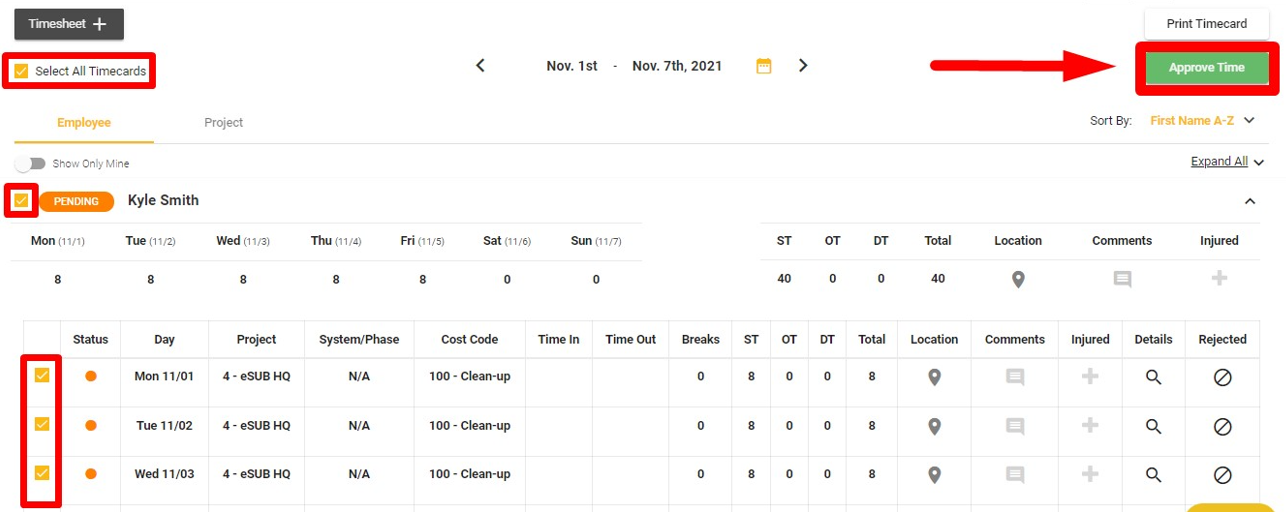The width and height of the screenshot is (1286, 512).
Task: Go to previous week arrow
Action: coord(480,66)
